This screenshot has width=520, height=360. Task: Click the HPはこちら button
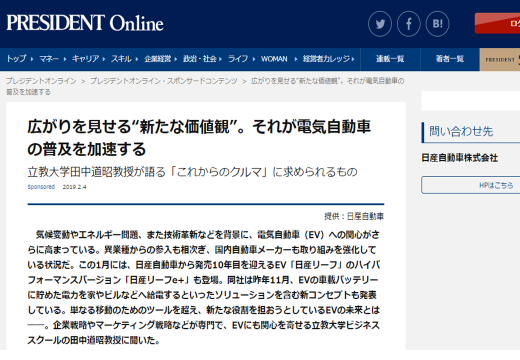pyautogui.click(x=471, y=185)
